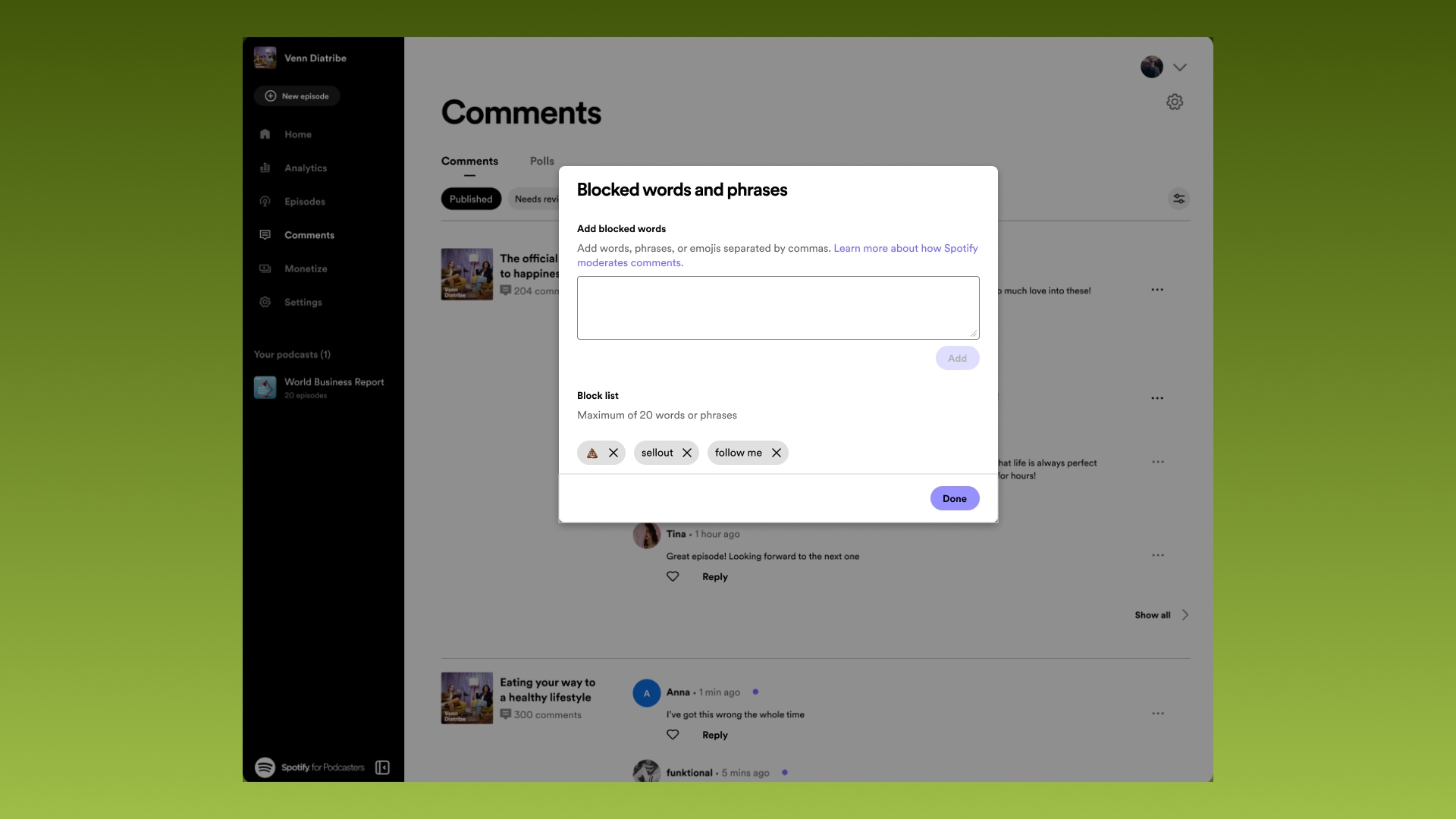Click the 'Your podcasts (1)' heading
Image resolution: width=1456 pixels, height=819 pixels.
click(x=292, y=354)
